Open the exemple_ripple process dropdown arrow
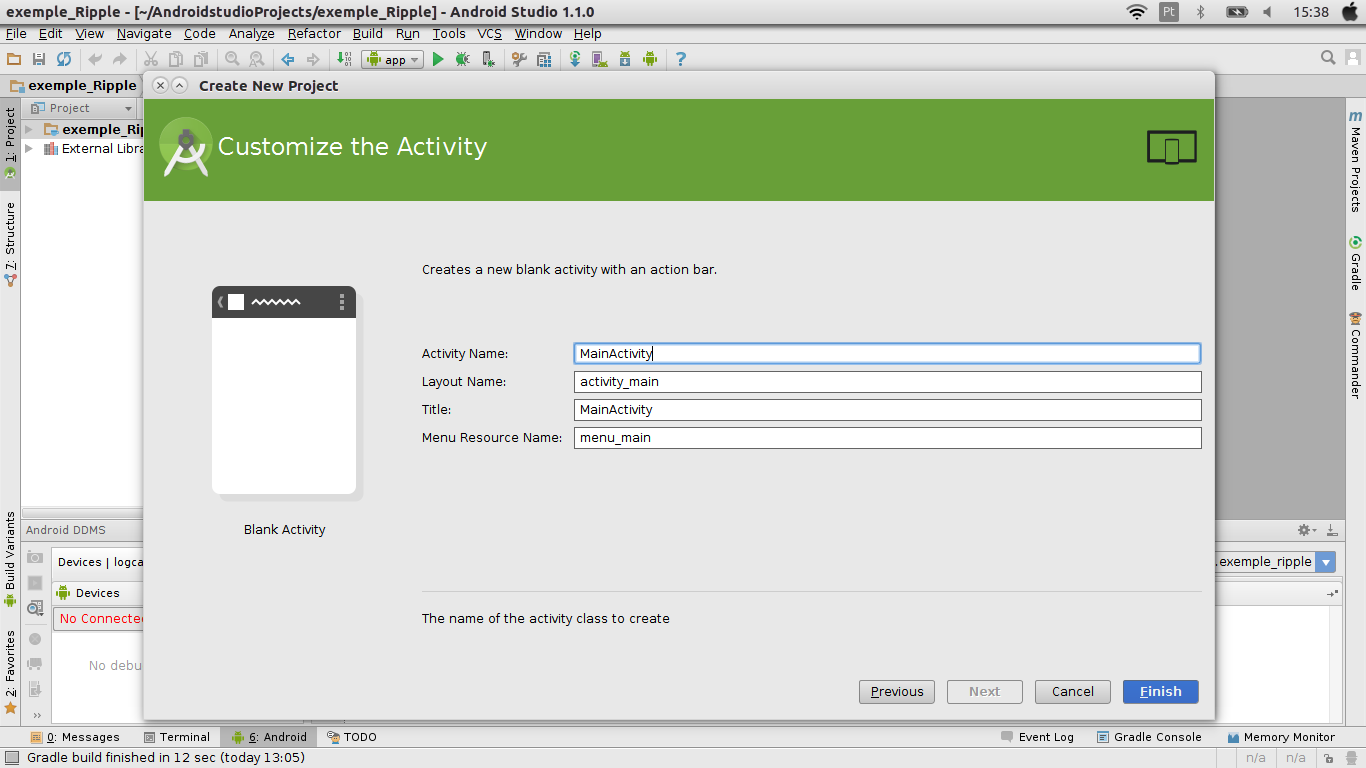The width and height of the screenshot is (1366, 768). [x=1326, y=562]
